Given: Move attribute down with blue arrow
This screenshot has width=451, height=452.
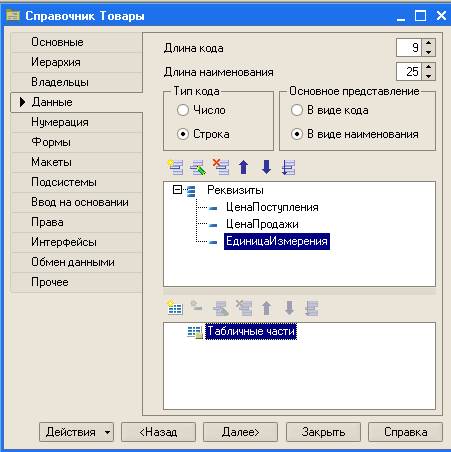Looking at the screenshot, I should pyautogui.click(x=266, y=167).
